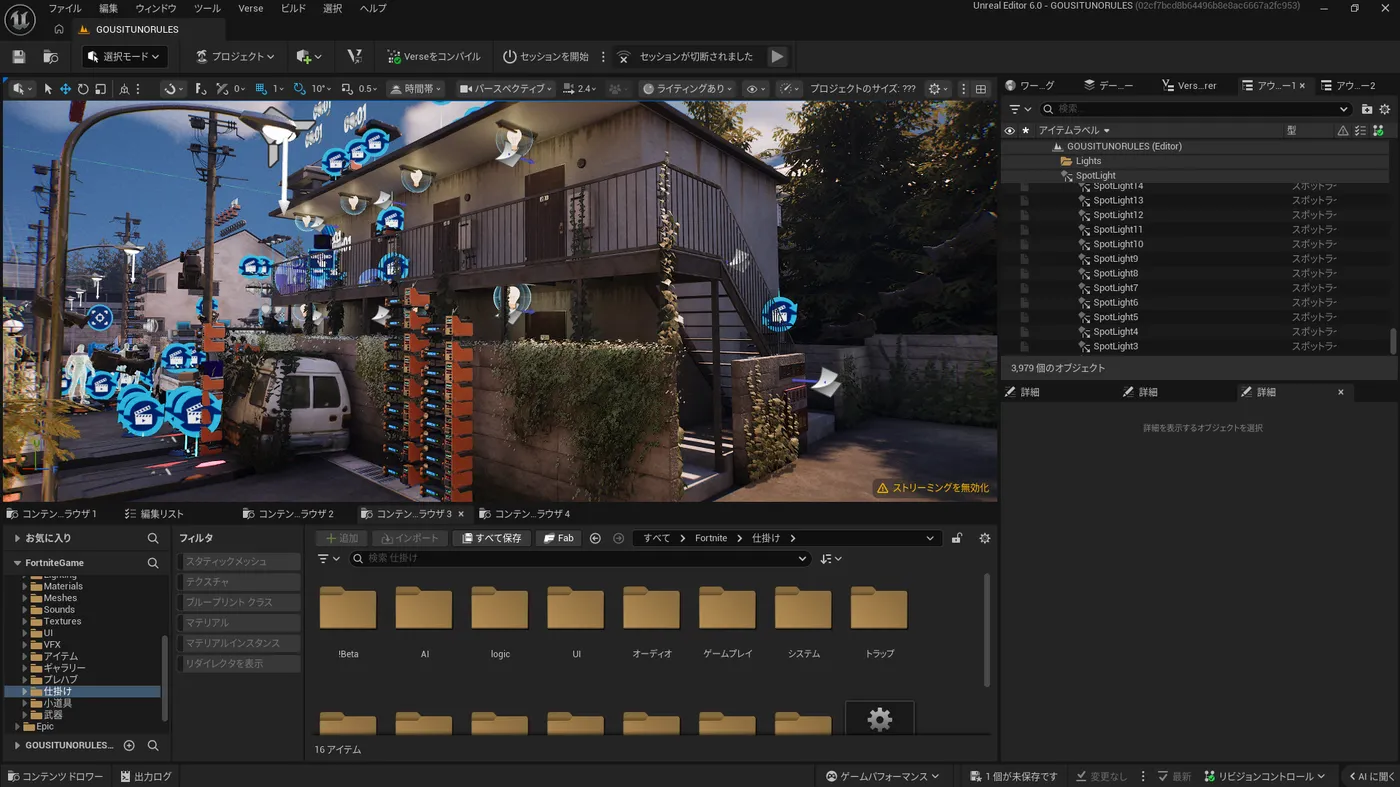Click the plus circle icon beside GOUSITUNORULES collection
1400x787 pixels.
(x=129, y=745)
